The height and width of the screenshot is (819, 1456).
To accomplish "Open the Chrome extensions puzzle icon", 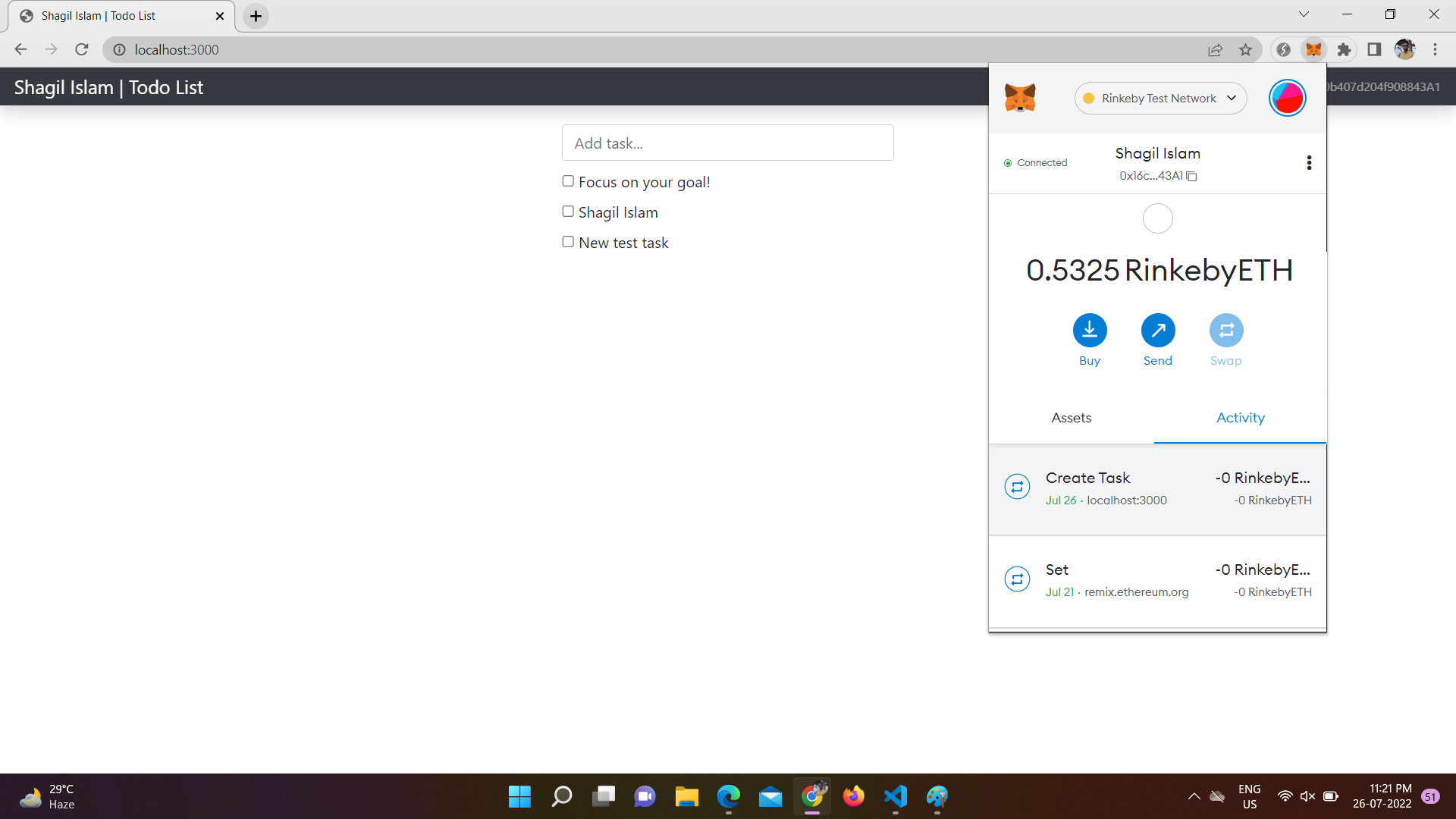I will [1344, 50].
